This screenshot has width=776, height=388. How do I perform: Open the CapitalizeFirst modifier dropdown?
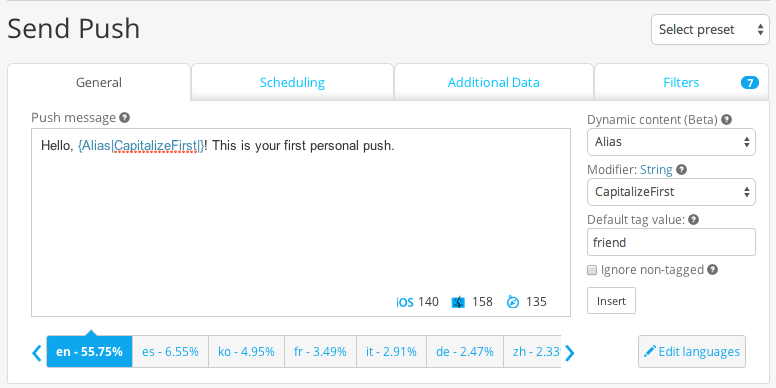pos(671,192)
